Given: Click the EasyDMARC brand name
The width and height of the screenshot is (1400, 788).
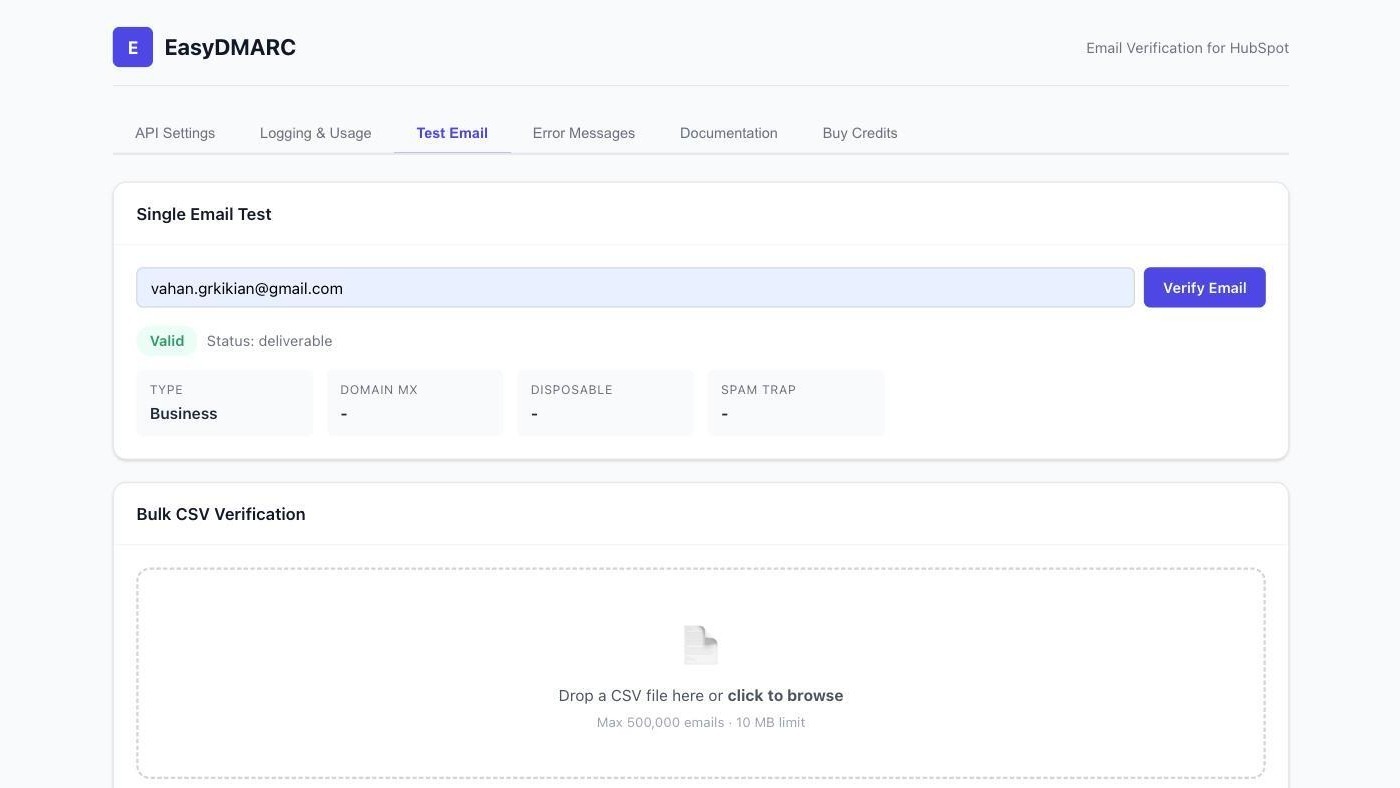Looking at the screenshot, I should (230, 47).
